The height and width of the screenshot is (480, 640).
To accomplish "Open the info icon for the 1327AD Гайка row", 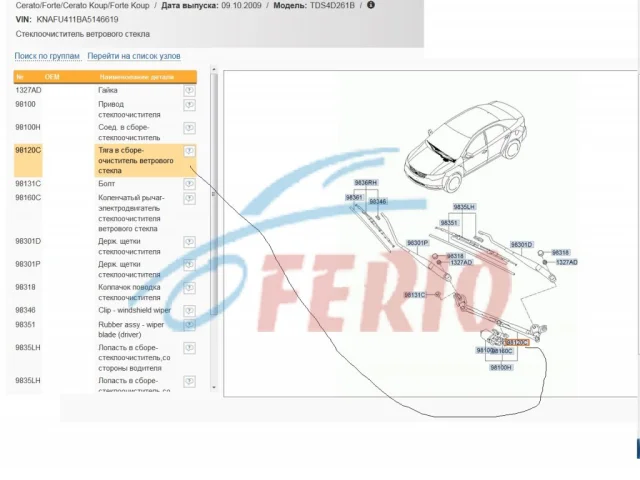I will (189, 90).
